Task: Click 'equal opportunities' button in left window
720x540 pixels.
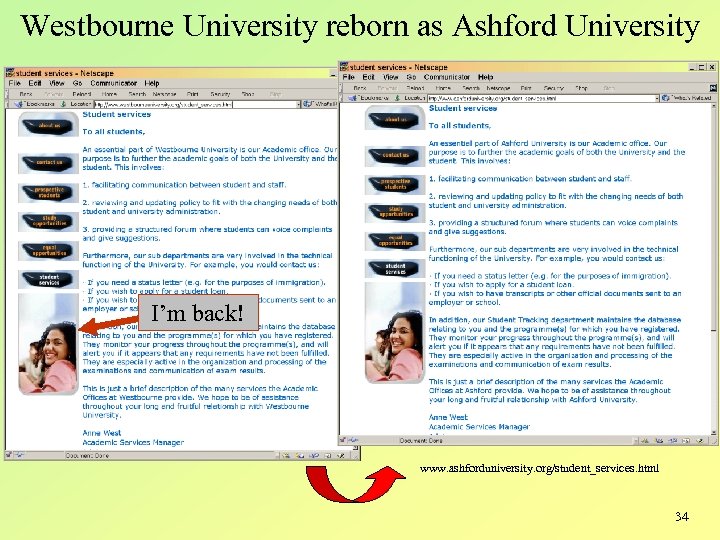Action: 49,250
